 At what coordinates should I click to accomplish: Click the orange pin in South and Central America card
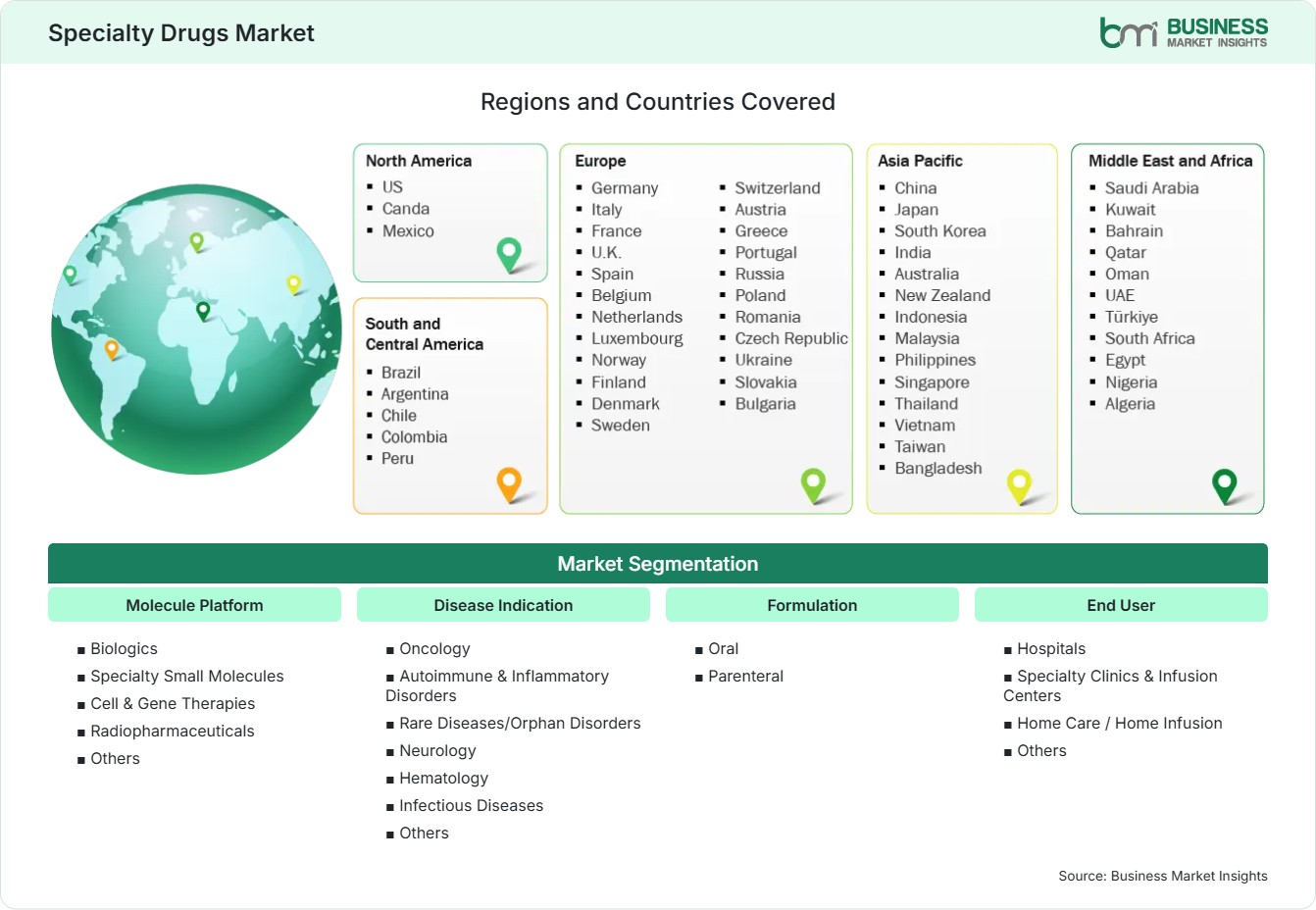509,484
